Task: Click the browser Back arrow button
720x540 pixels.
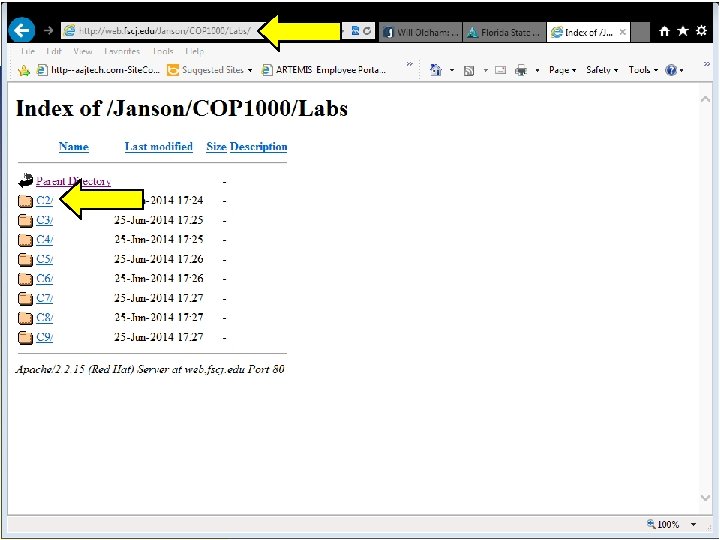Action: 21,31
